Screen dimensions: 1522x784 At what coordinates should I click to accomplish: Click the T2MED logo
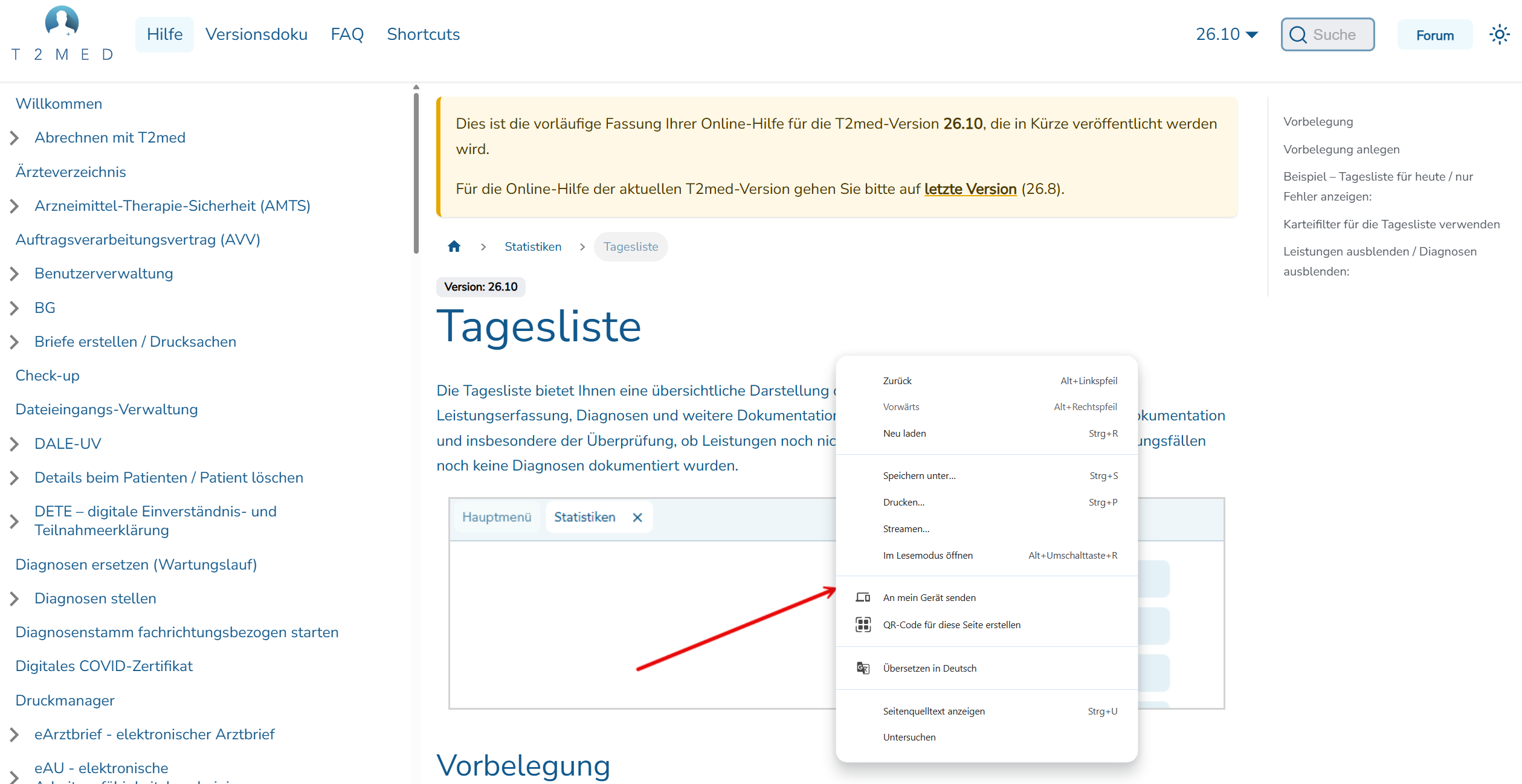point(62,34)
